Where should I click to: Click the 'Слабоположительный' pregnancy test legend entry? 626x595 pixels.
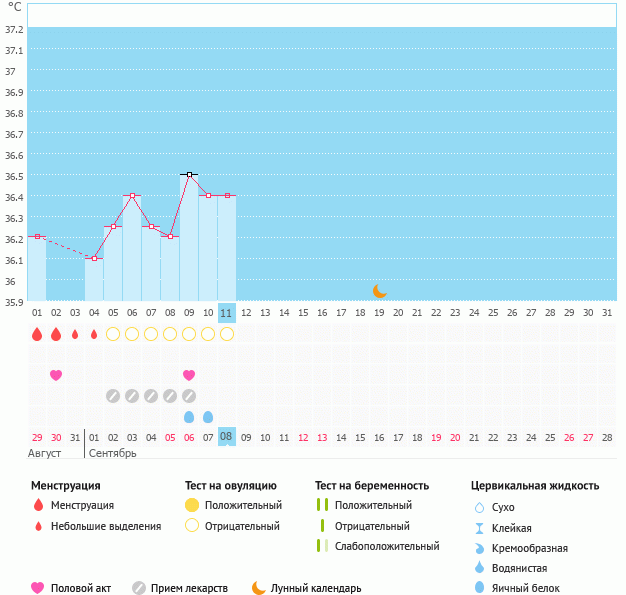point(386,546)
